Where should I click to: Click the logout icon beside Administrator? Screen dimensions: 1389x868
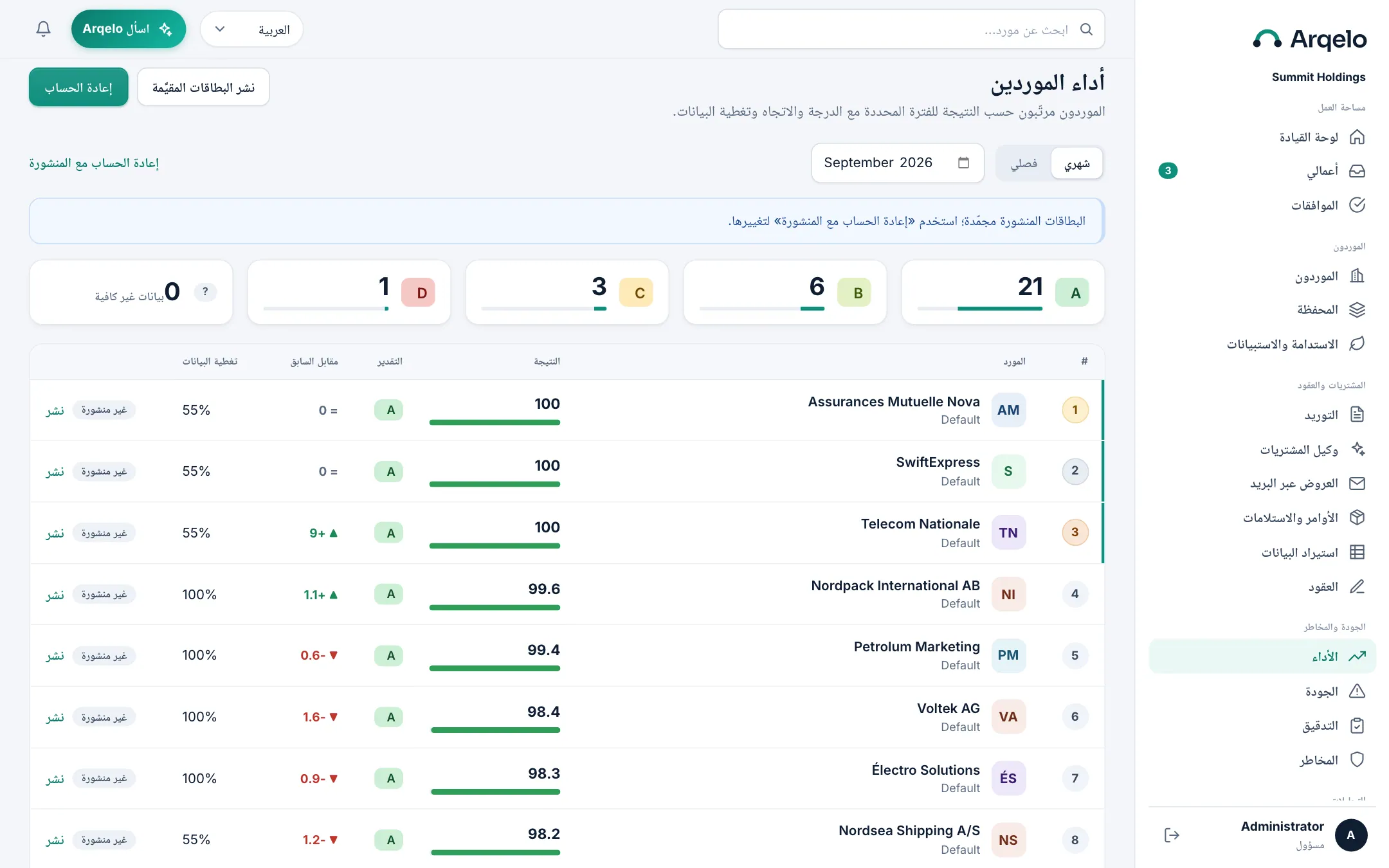(x=1172, y=835)
